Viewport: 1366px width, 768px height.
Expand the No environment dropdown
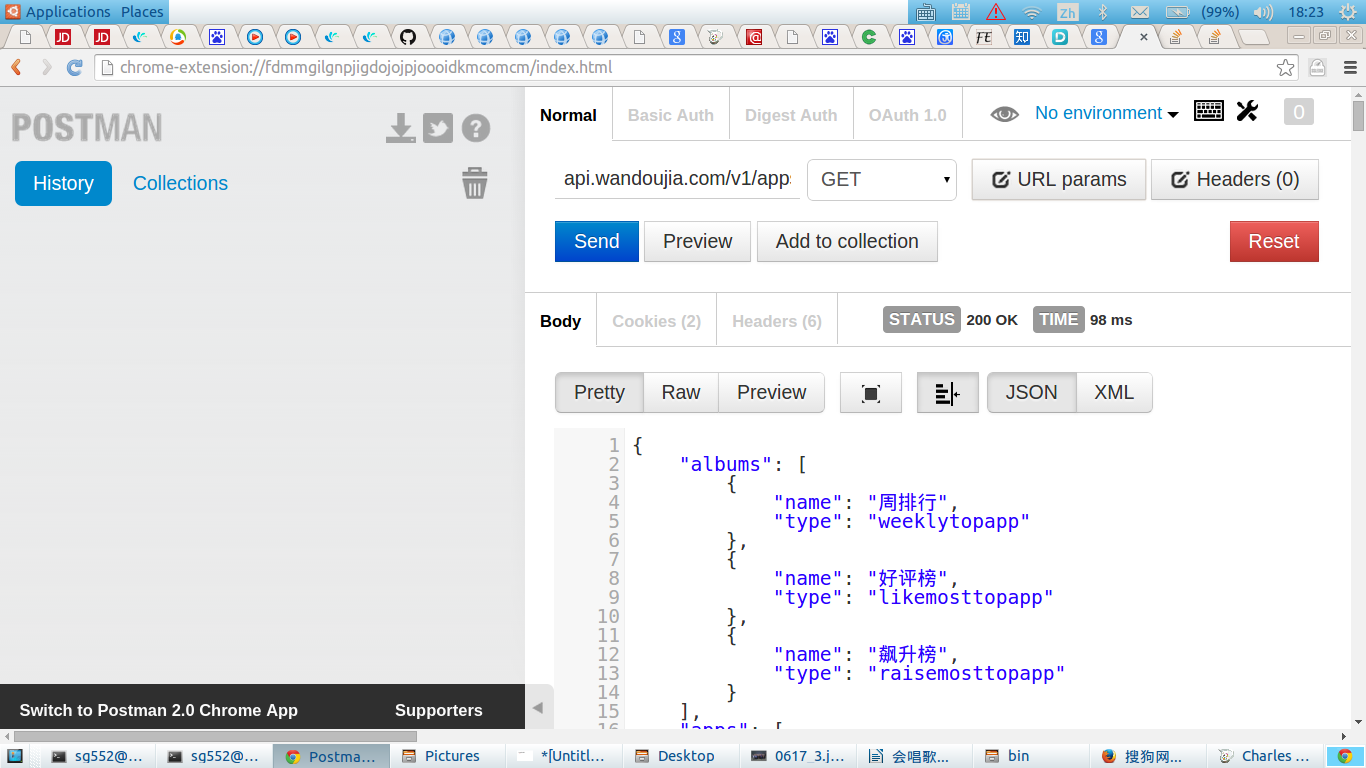point(1106,113)
